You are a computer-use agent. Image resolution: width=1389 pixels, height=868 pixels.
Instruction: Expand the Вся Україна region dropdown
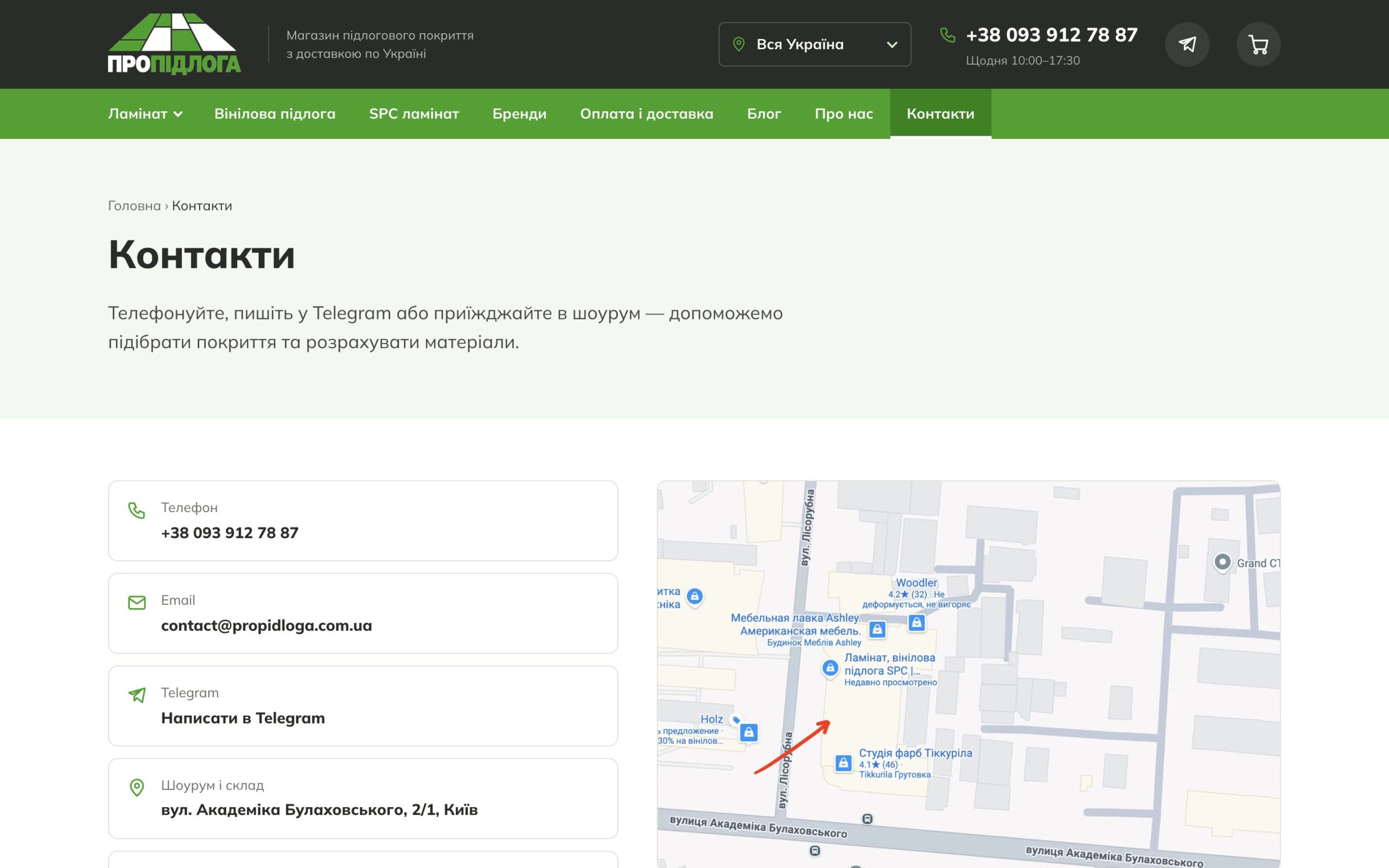814,44
